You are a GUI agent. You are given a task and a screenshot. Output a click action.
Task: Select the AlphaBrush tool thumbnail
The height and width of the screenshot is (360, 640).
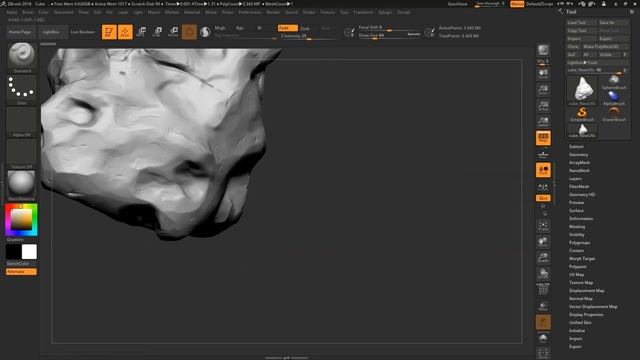pyautogui.click(x=614, y=98)
